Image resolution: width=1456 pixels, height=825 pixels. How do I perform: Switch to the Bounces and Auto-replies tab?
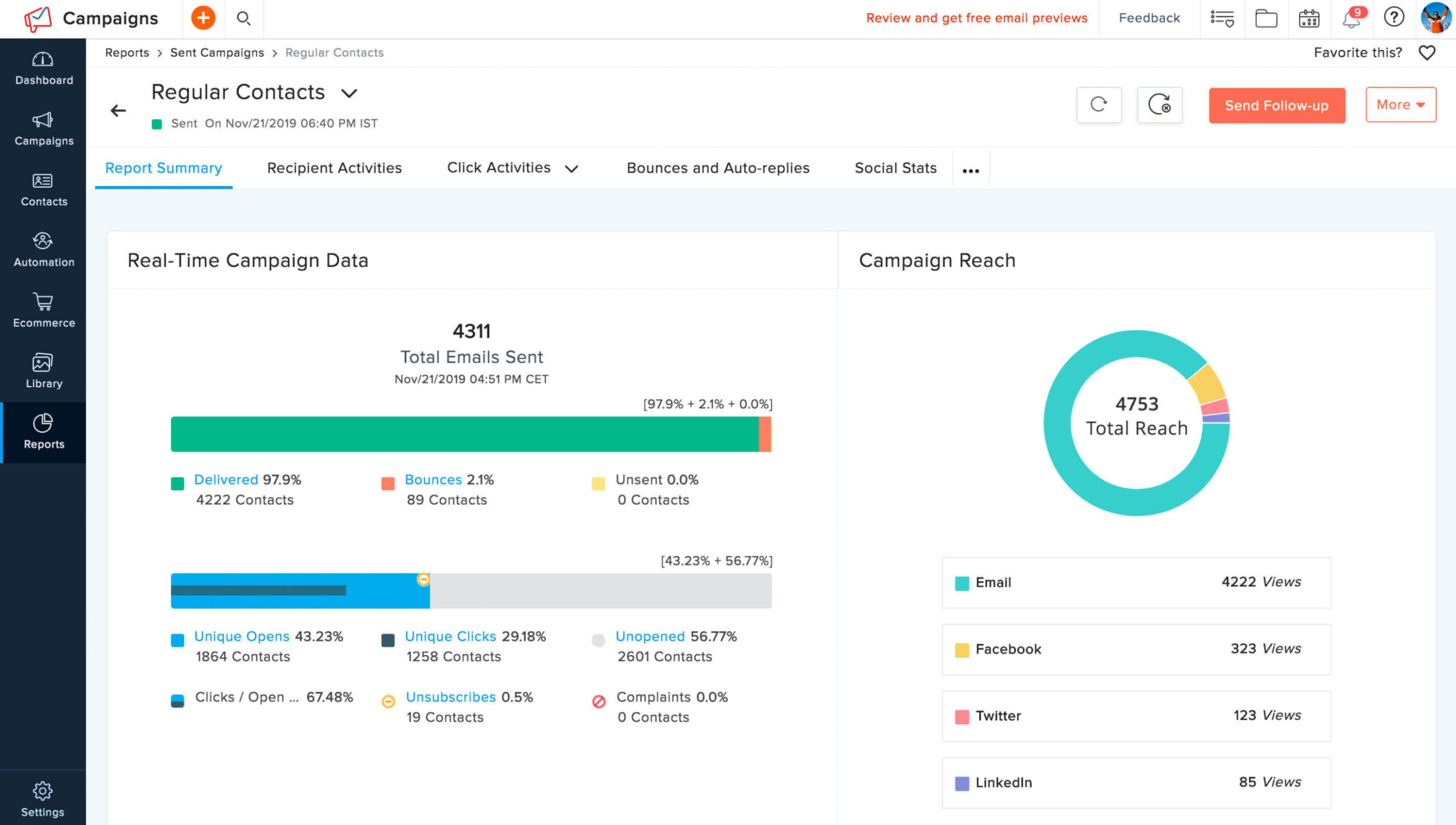click(x=718, y=168)
